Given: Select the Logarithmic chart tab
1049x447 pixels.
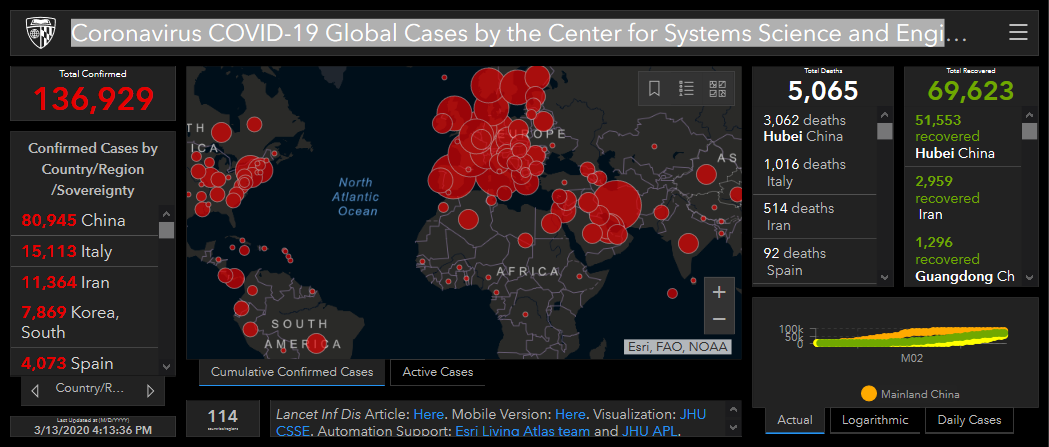Looking at the screenshot, I should [x=874, y=420].
